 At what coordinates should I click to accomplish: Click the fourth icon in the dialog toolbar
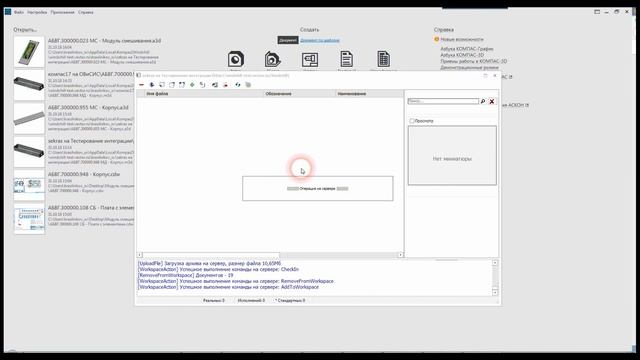pyautogui.click(x=172, y=85)
